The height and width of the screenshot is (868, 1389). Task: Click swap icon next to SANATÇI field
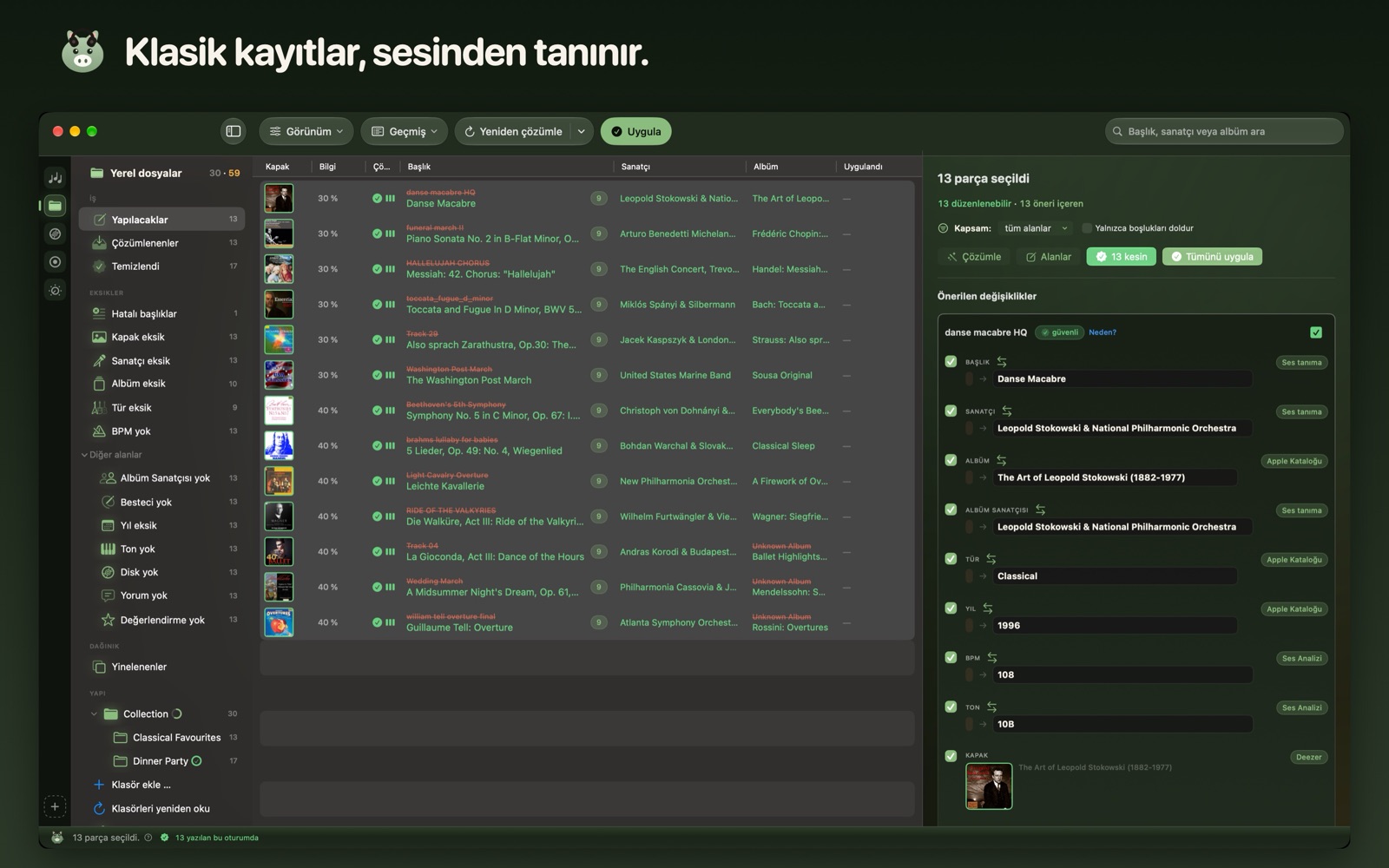point(1007,411)
